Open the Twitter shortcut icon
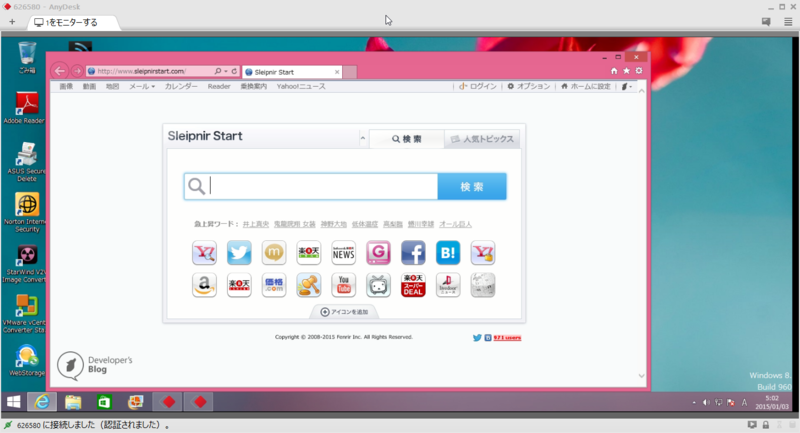This screenshot has height=433, width=800. pos(239,252)
